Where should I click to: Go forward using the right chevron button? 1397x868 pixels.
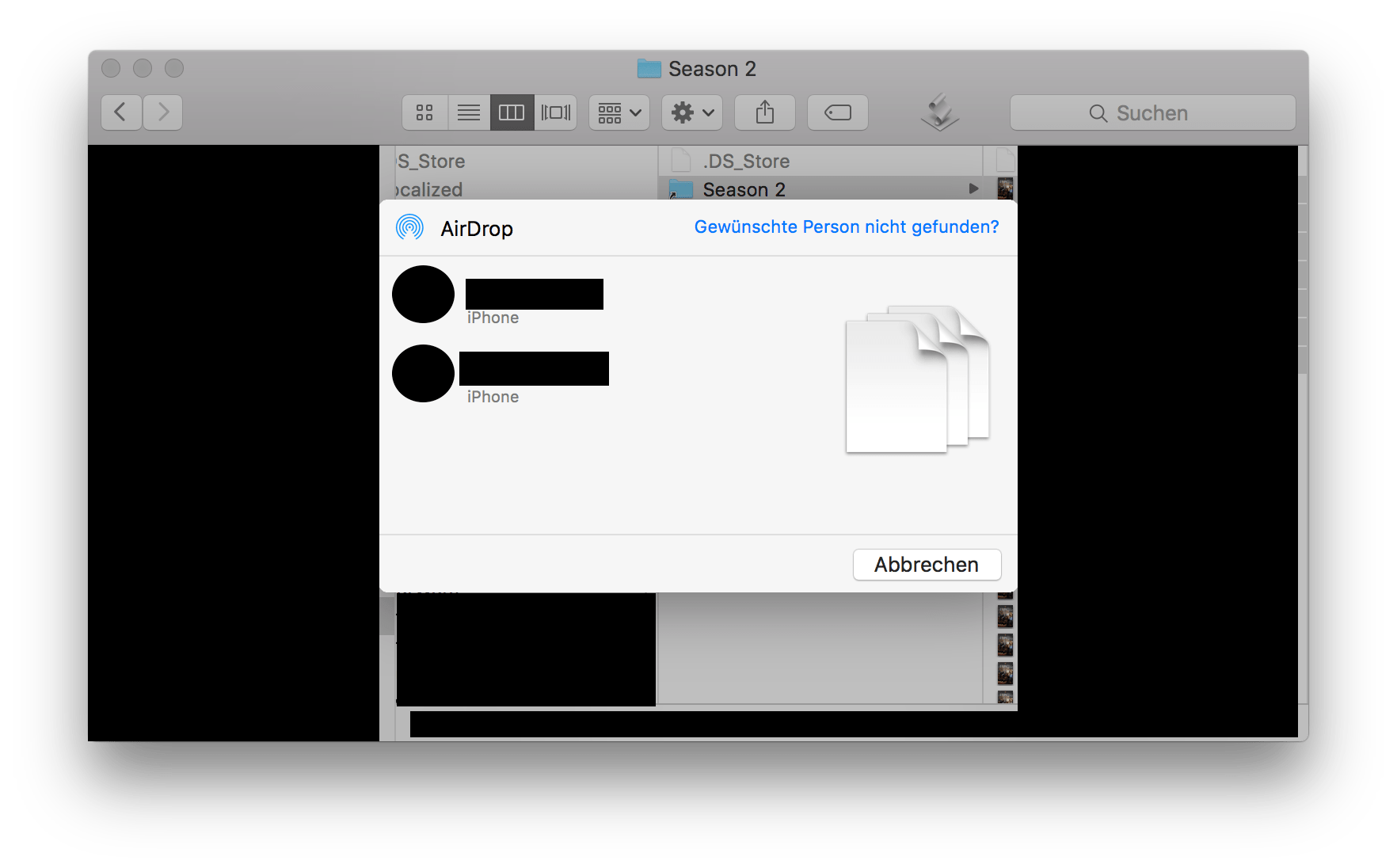(163, 112)
